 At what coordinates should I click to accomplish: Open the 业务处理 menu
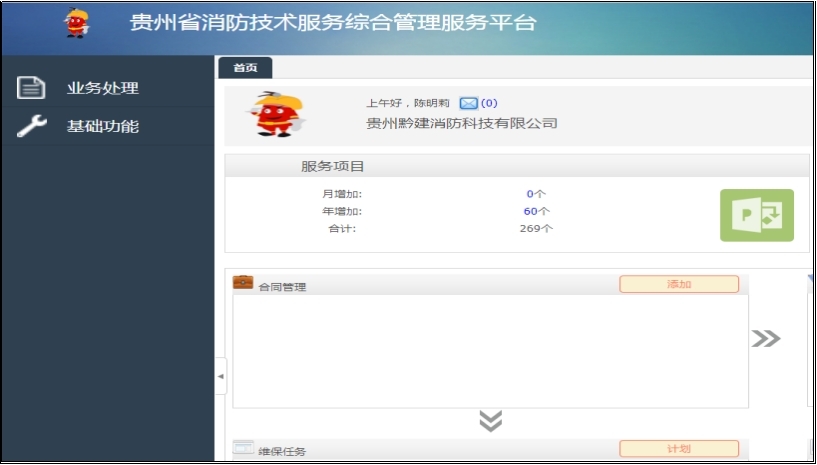point(102,88)
